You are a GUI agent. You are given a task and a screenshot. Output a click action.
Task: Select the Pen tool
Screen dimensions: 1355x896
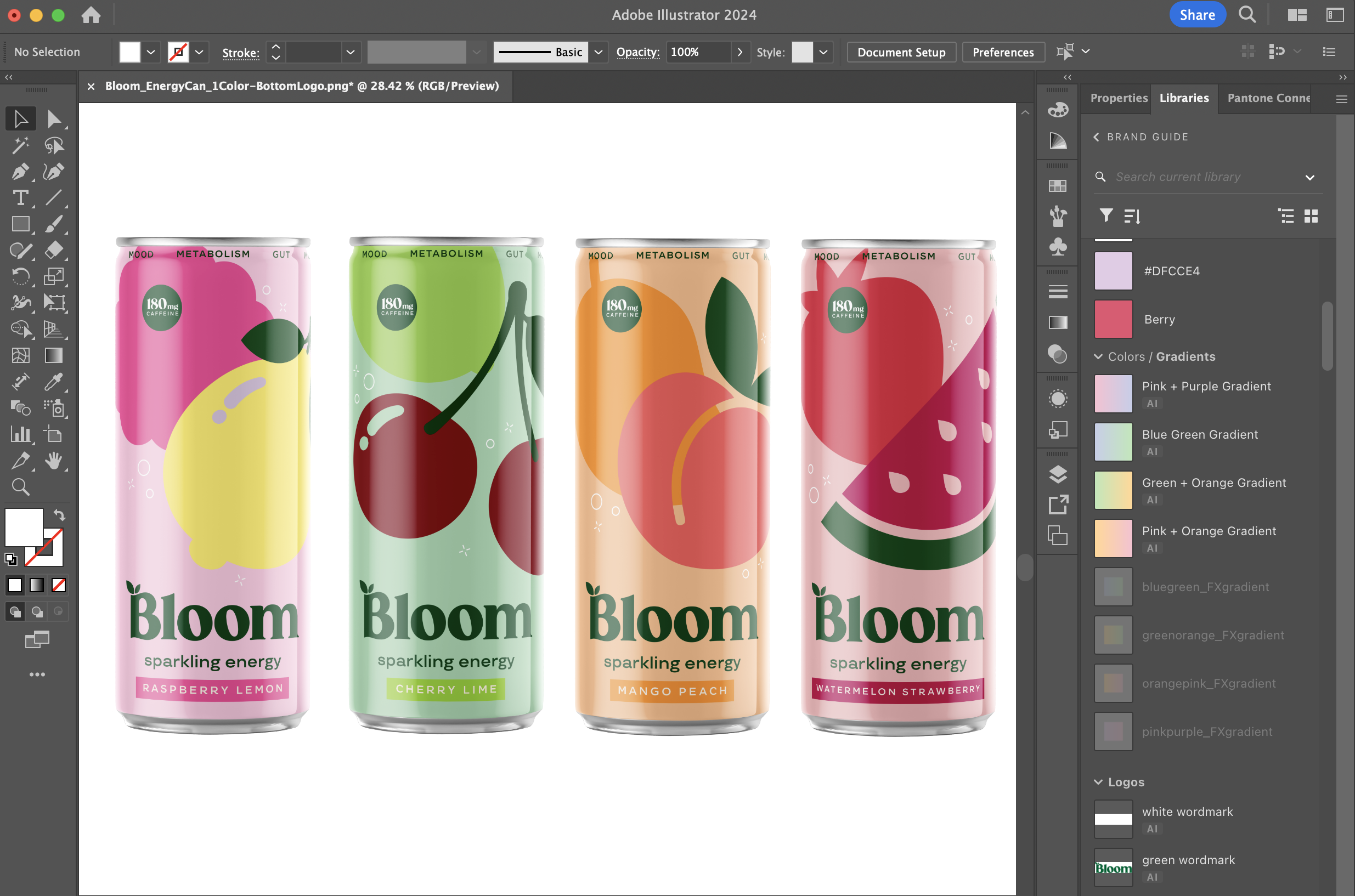tap(20, 172)
